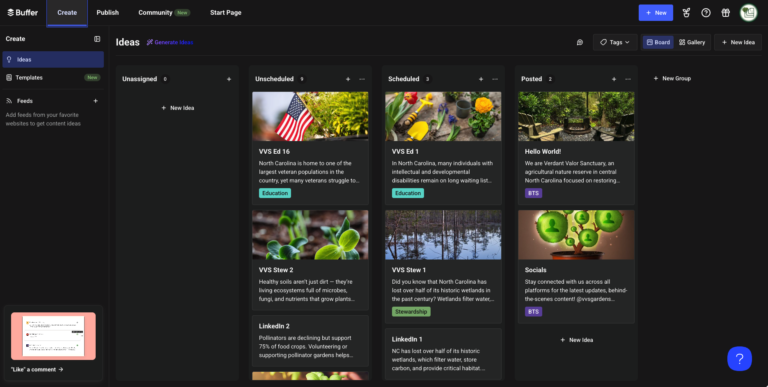Open Scheduled column more options menu
This screenshot has height=387, width=768.
[x=495, y=79]
